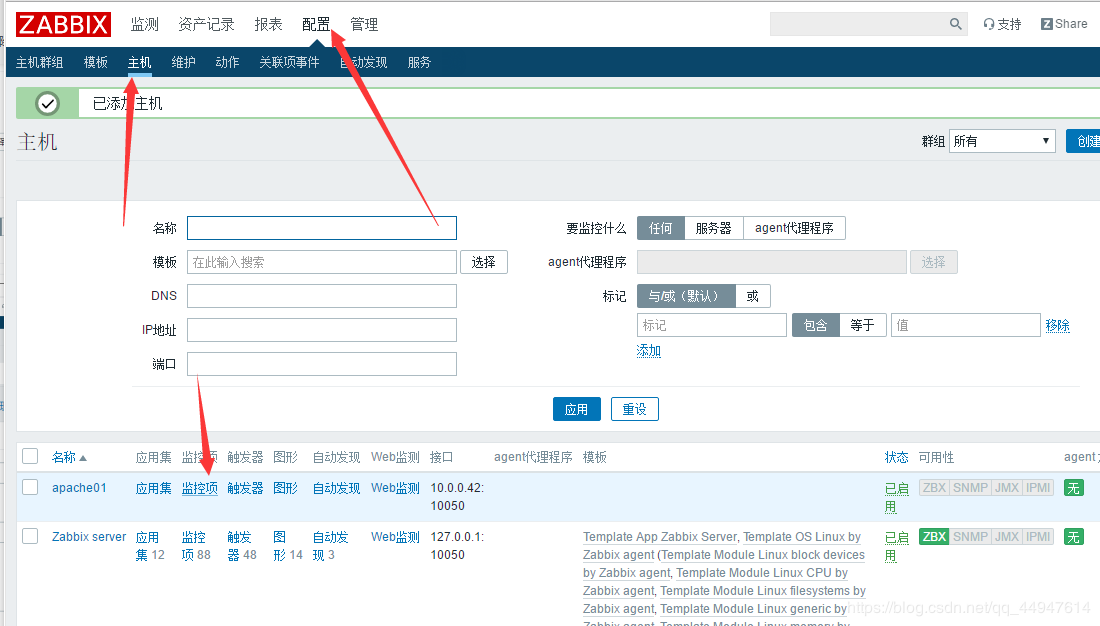Open 触发器 for apache01

246,488
